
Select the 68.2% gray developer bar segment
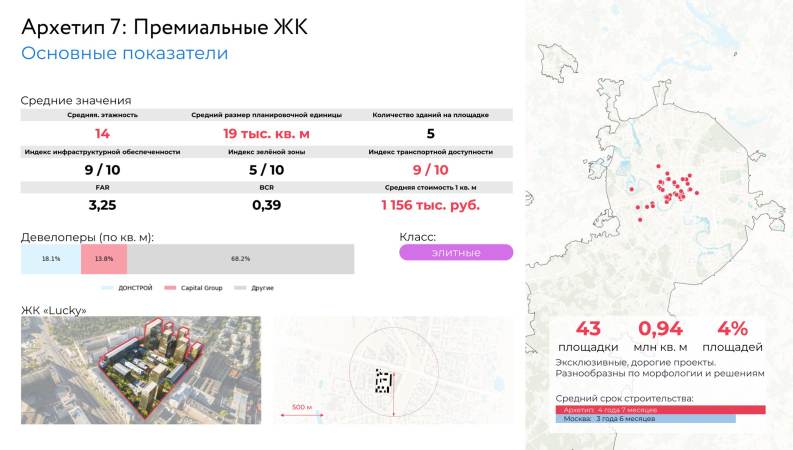coord(240,259)
